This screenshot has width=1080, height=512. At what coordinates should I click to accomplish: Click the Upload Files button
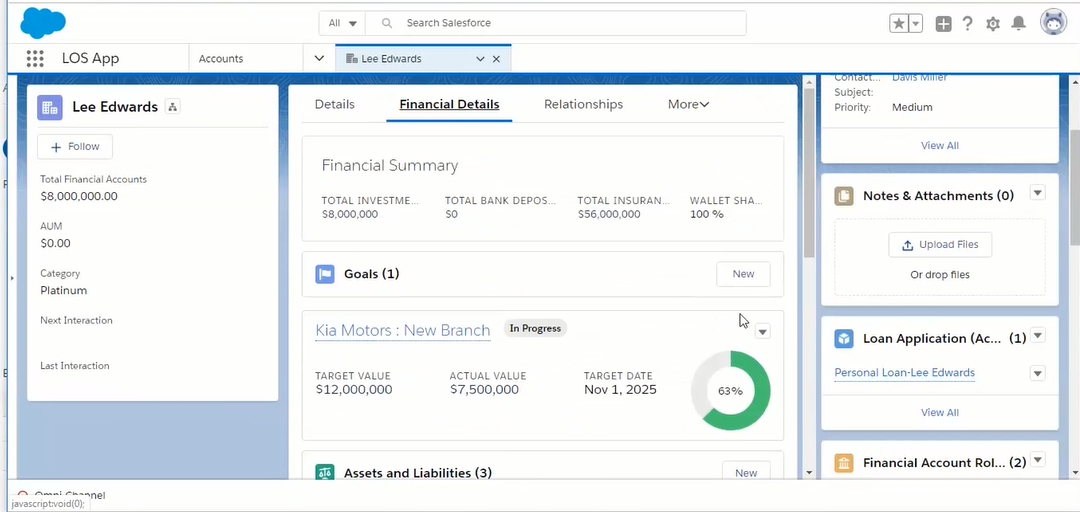point(940,245)
